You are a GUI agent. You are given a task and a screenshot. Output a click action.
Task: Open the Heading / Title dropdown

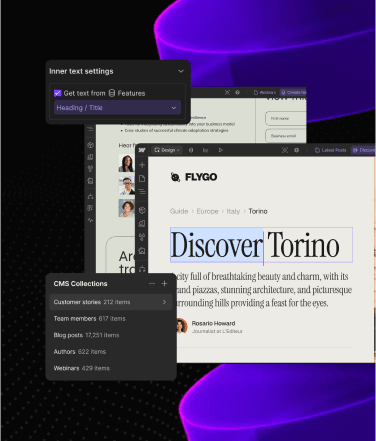pyautogui.click(x=117, y=108)
